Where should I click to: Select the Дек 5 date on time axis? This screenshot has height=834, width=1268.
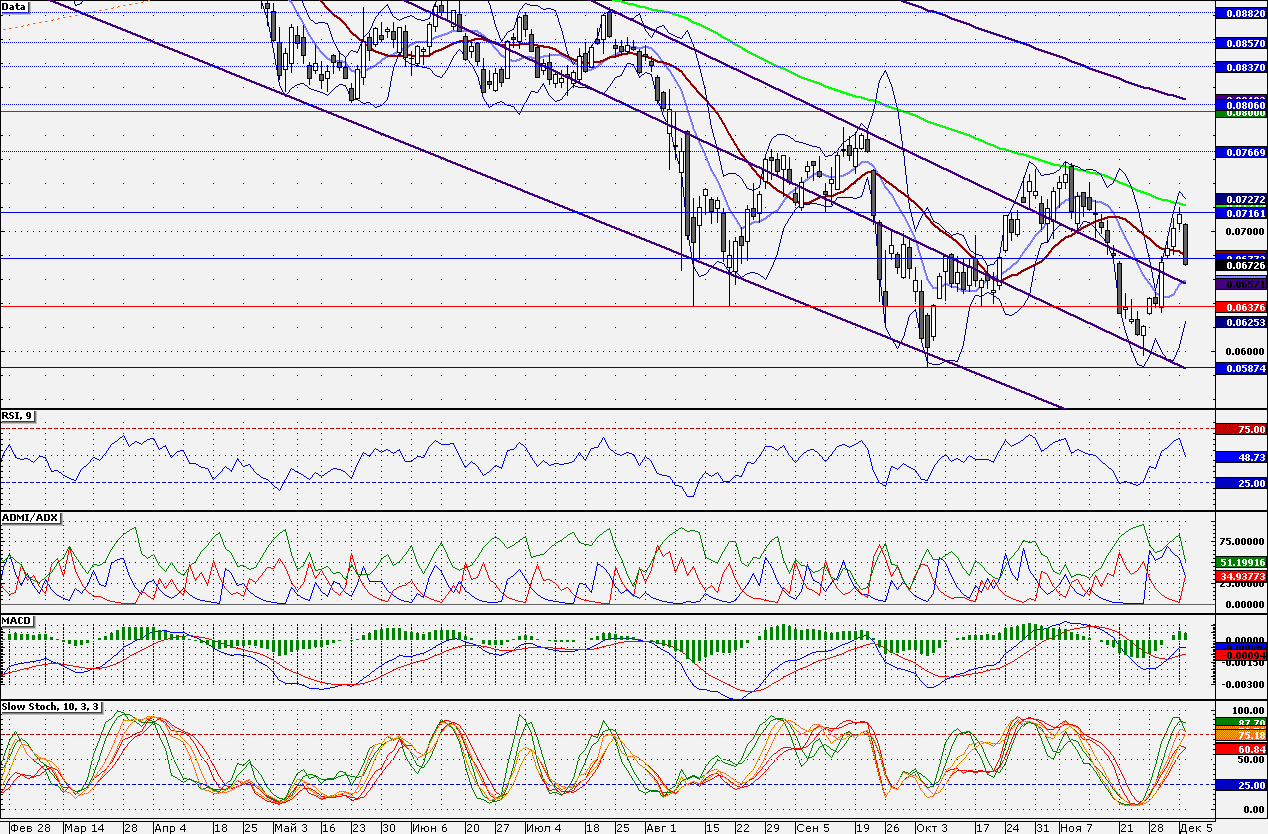pyautogui.click(x=1197, y=828)
